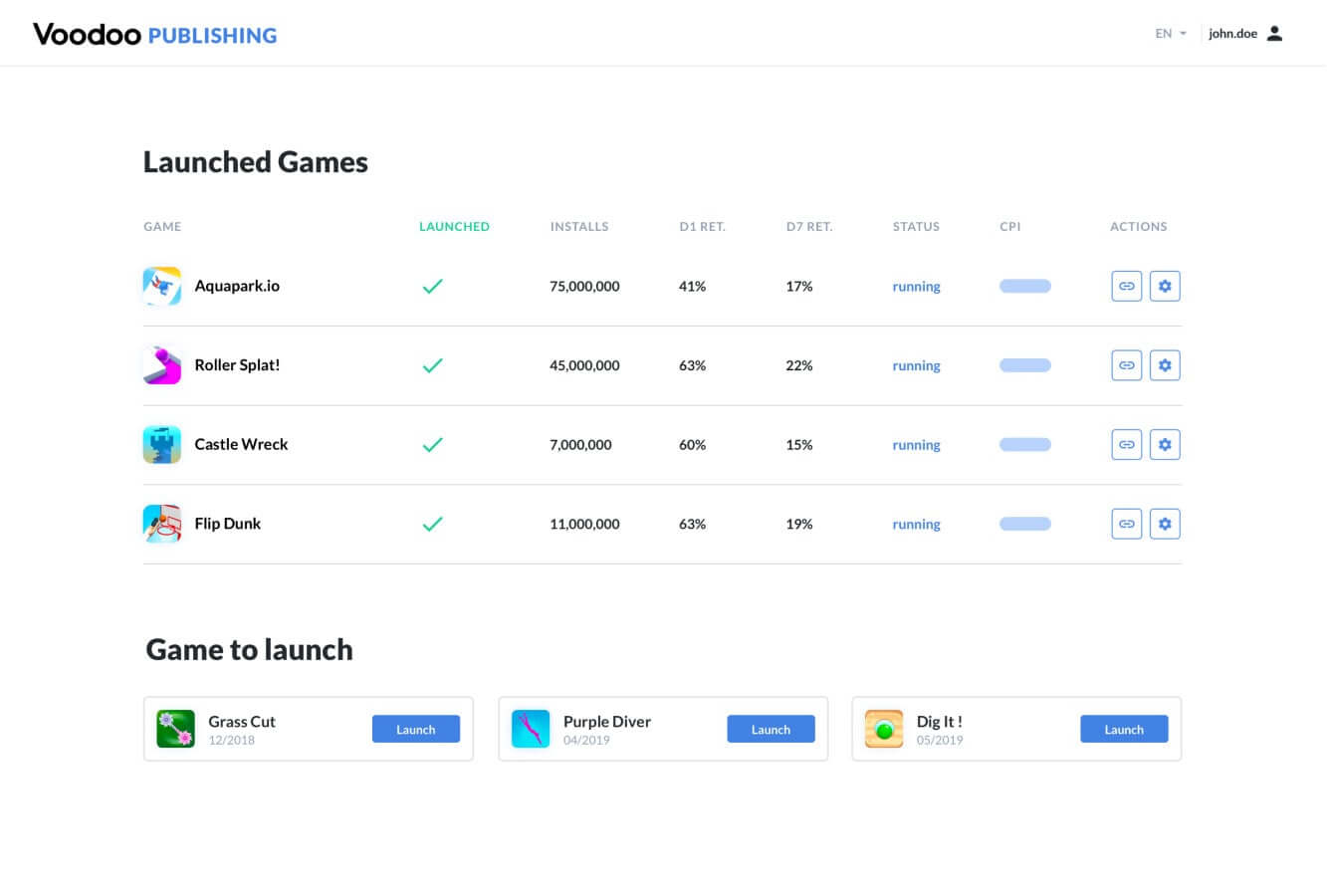Click launched checkmark for Castle Wreck
This screenshot has width=1327, height=896.
432,444
